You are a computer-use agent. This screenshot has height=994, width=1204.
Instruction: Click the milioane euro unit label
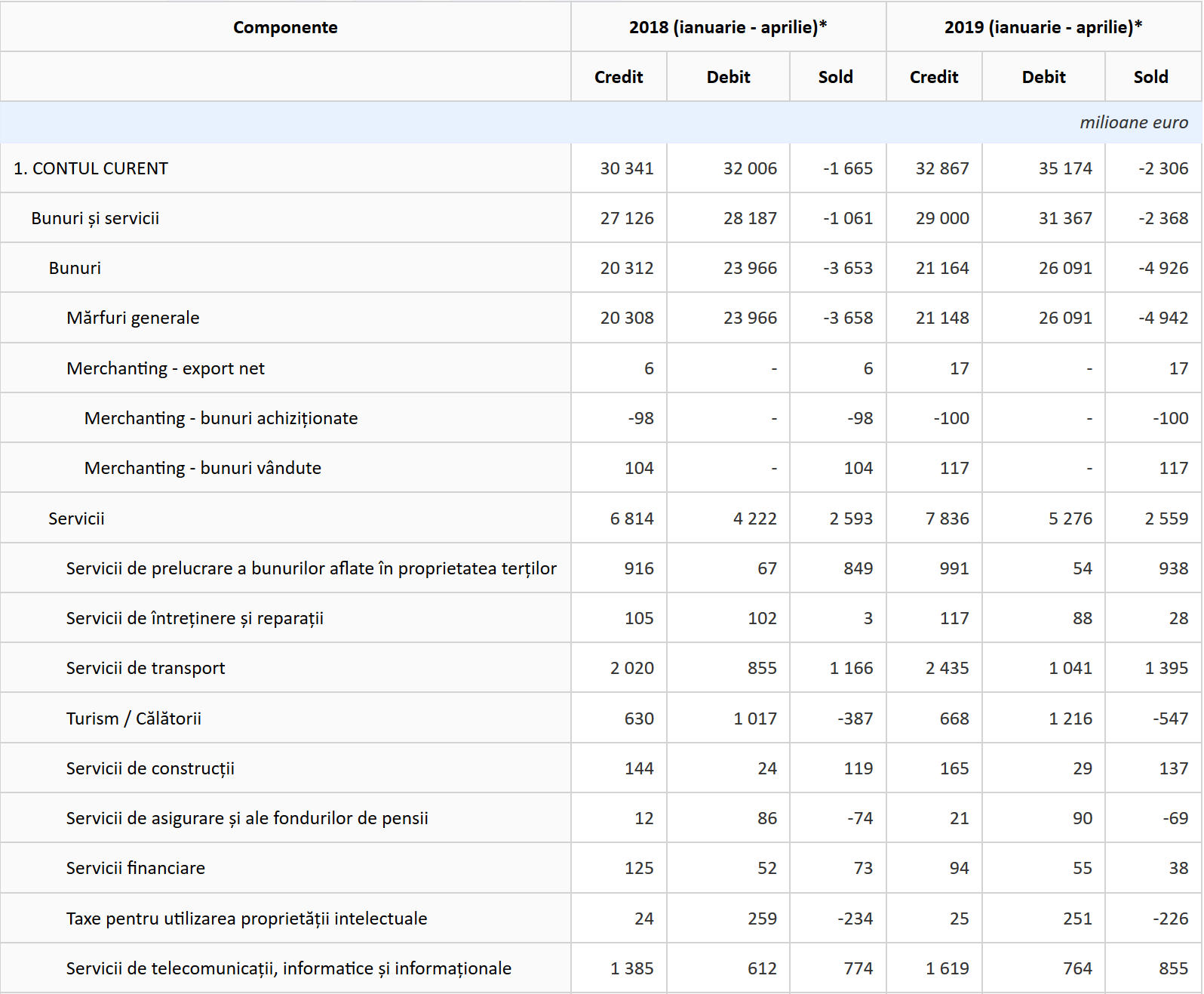1133,122
